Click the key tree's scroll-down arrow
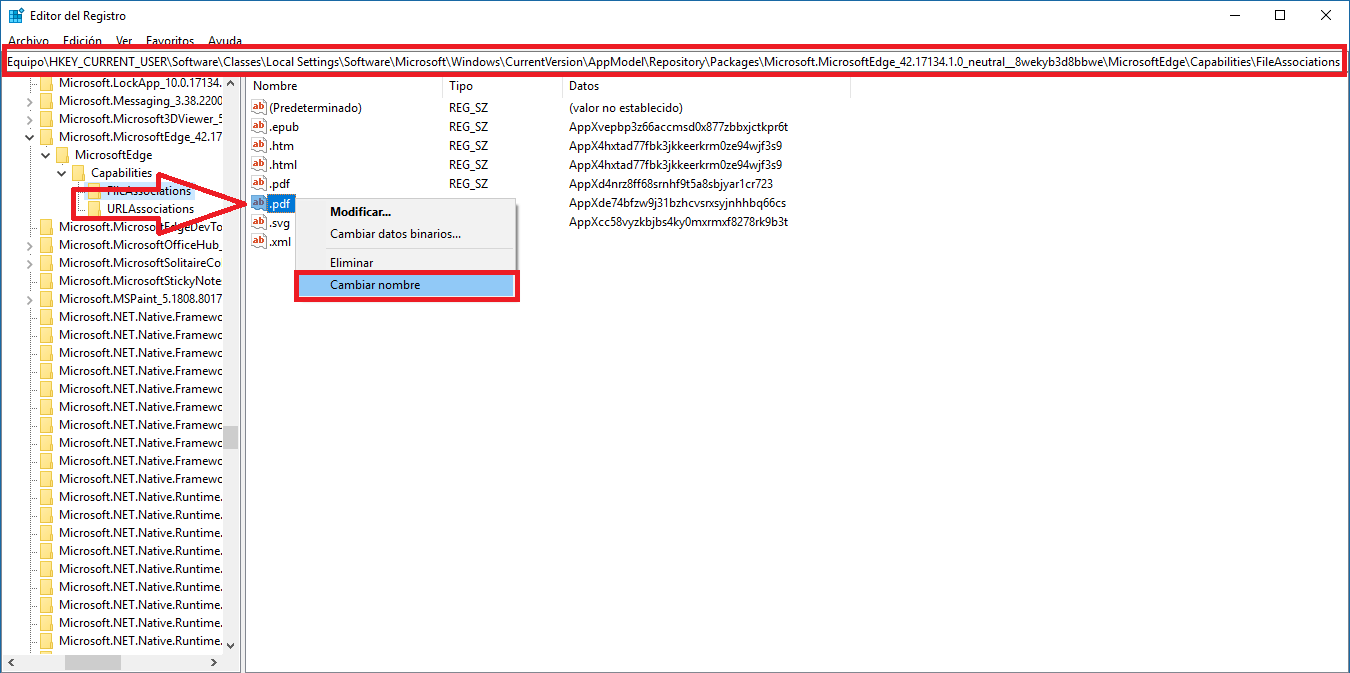The width and height of the screenshot is (1350, 673). (x=231, y=645)
